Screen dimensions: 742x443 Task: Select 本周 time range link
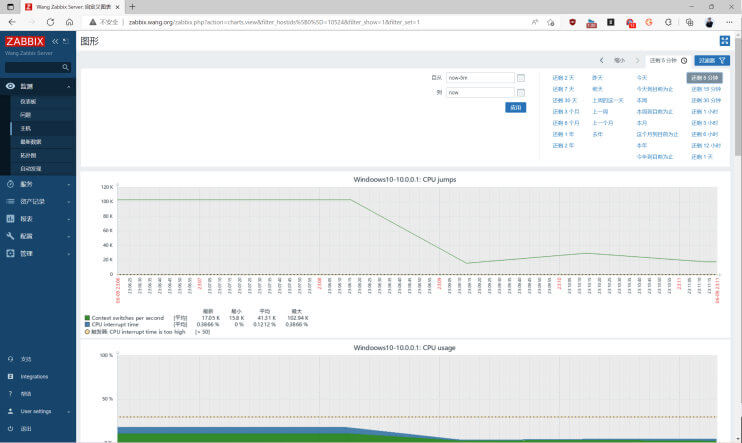pos(642,100)
